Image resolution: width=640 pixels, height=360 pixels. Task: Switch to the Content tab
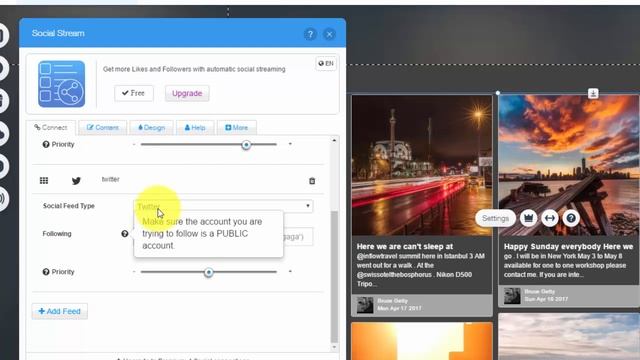102,128
